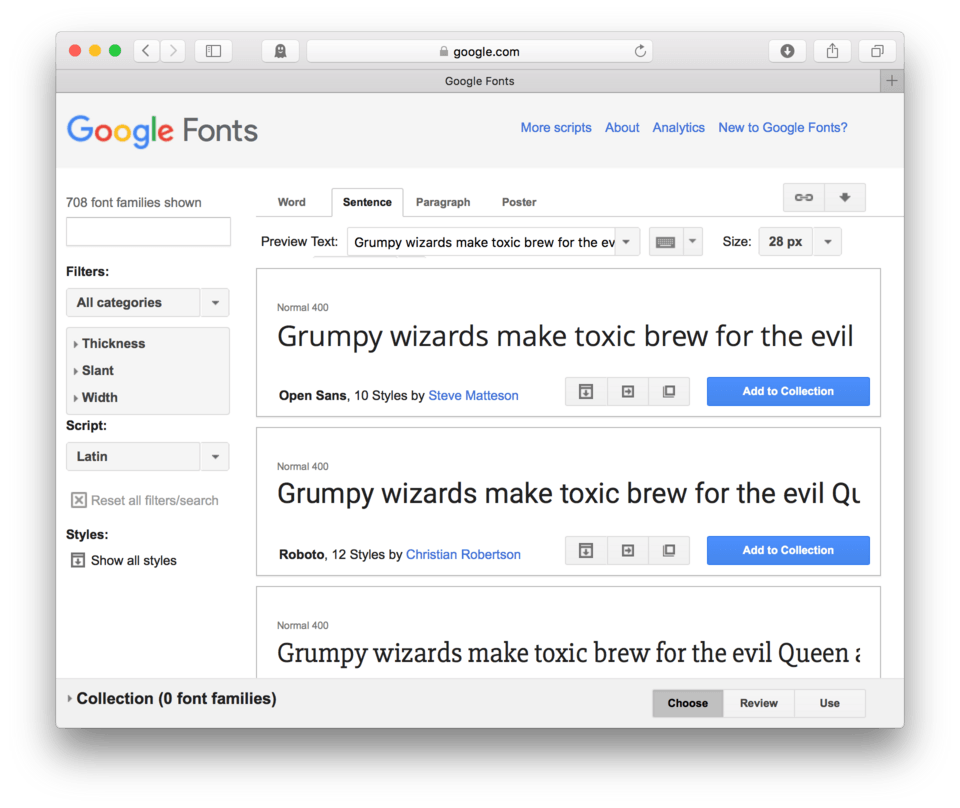Screen dimensions: 960x808
Task: Click the Reset all filters X icon
Action: [x=79, y=500]
